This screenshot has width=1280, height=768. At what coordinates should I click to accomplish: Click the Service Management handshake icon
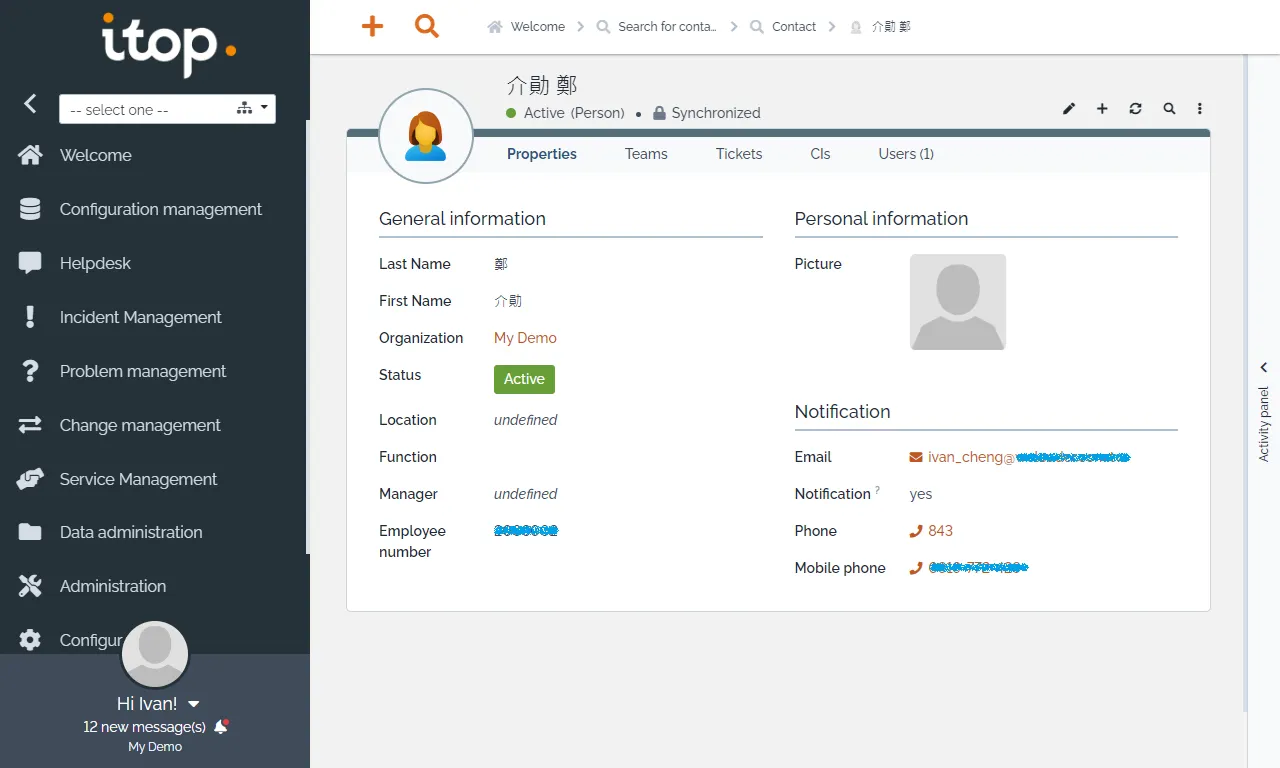click(x=30, y=479)
